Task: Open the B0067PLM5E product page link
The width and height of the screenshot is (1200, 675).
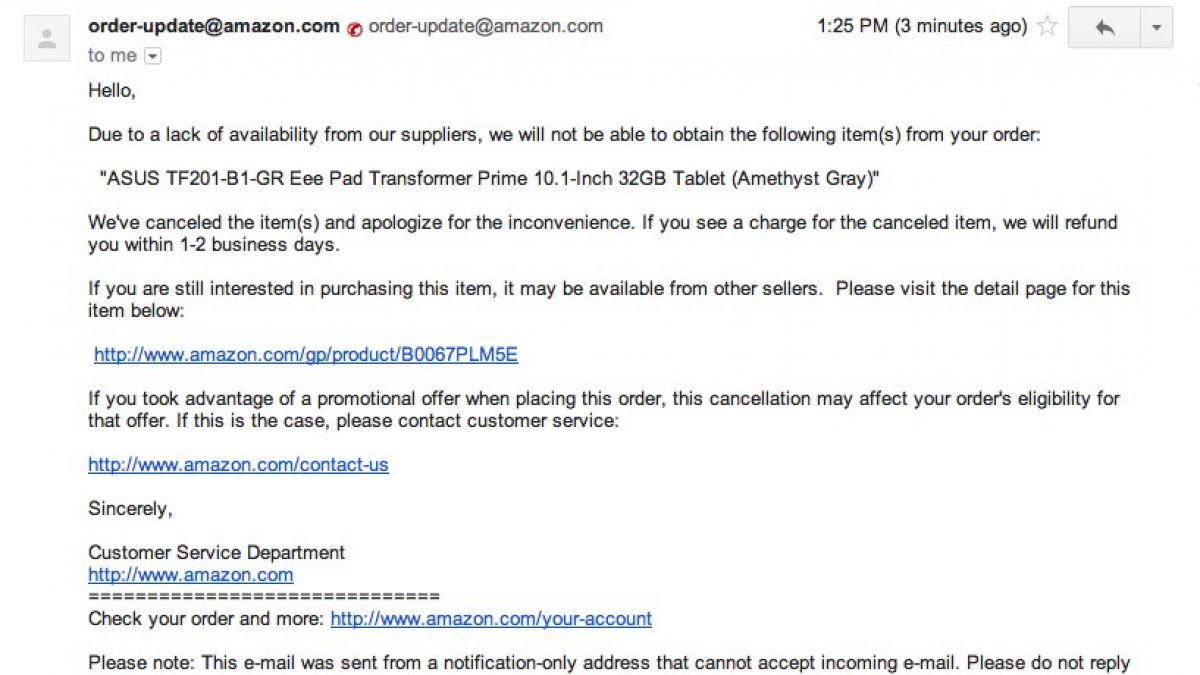Action: [x=306, y=354]
